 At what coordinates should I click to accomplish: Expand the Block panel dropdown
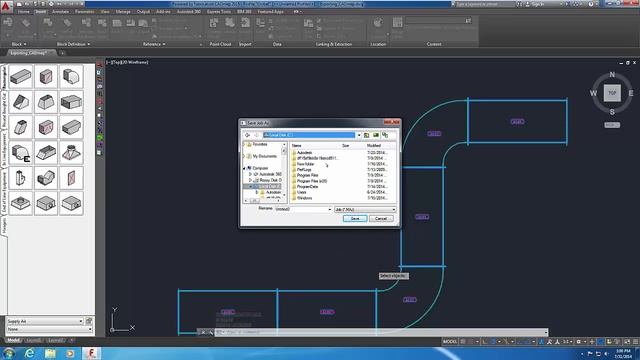click(x=19, y=44)
